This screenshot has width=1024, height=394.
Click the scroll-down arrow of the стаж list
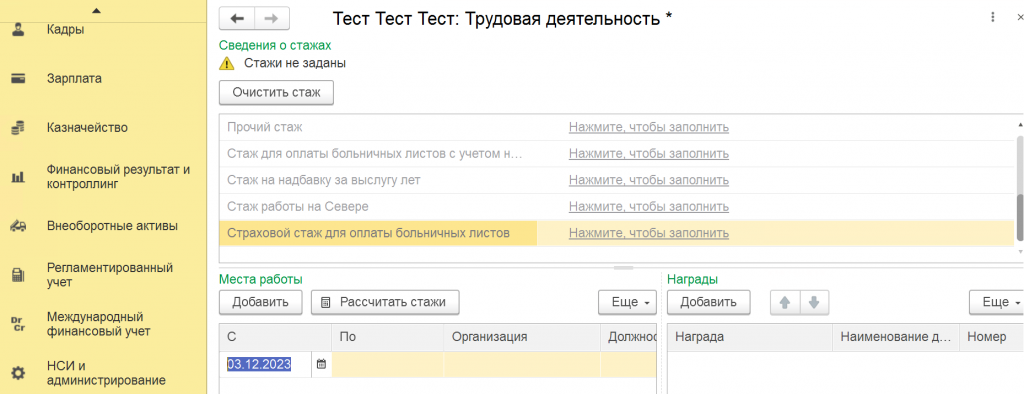tap(1019, 252)
